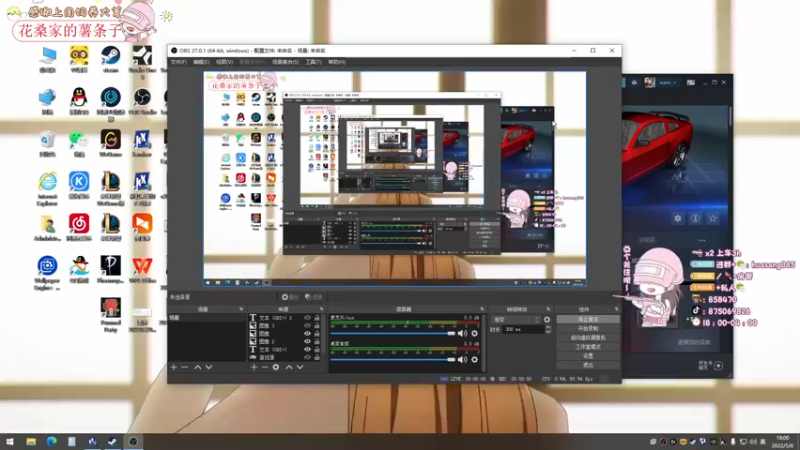The width and height of the screenshot is (800, 450).
Task: Open source properties gear in Sources toolbar
Action: (276, 367)
